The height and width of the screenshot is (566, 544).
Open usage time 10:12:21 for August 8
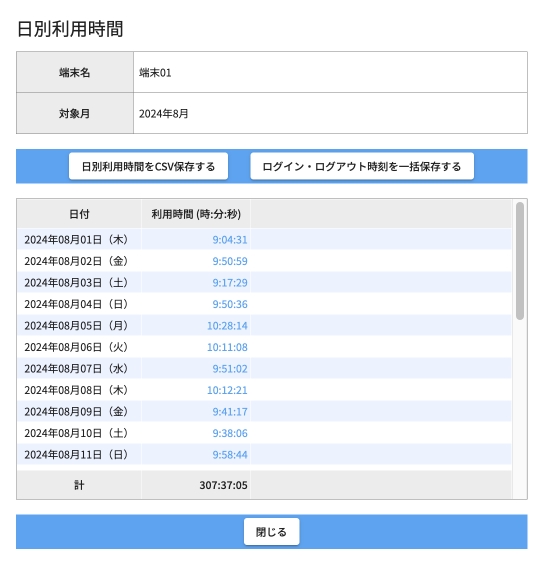[x=227, y=390]
